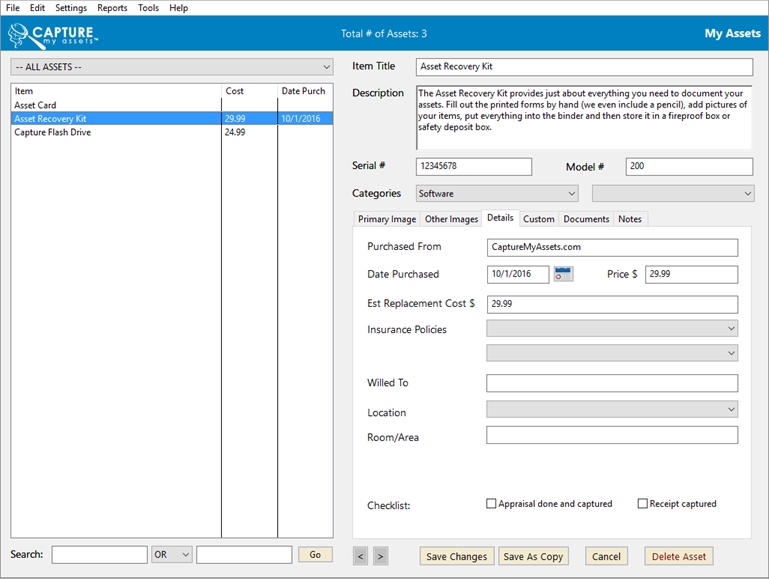This screenshot has height=579, width=769.
Task: Check the Receipt captured box
Action: tap(643, 504)
